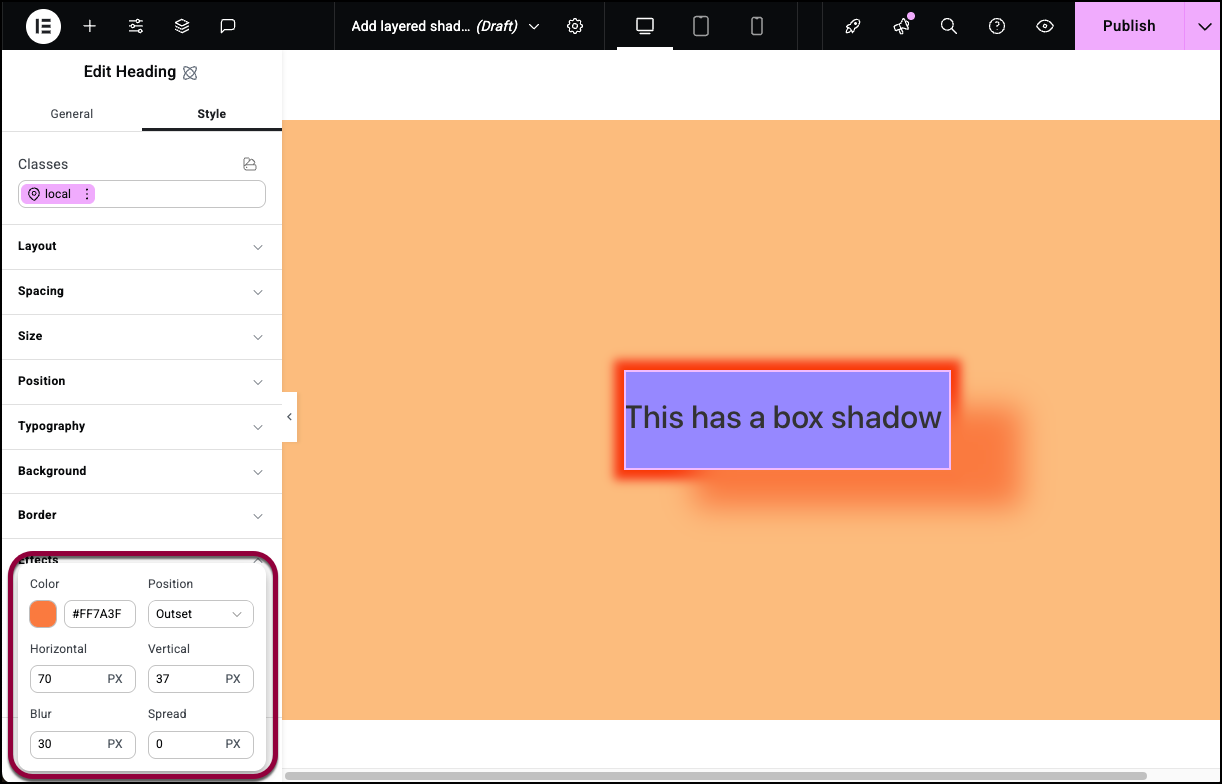This screenshot has height=784, width=1222.
Task: Open site settings sliders icon
Action: click(136, 26)
